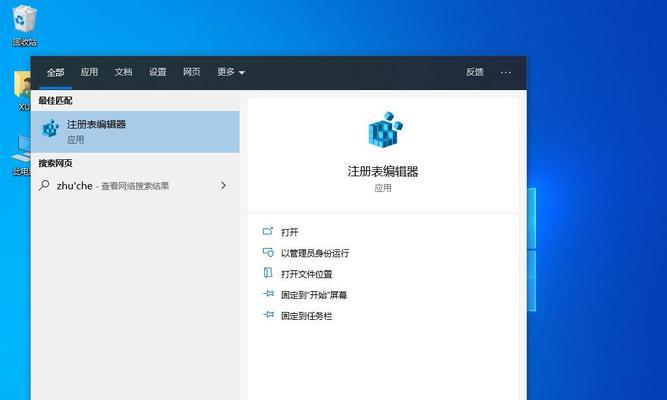Click the pin icon beside 固定到任务栏

click(268, 315)
